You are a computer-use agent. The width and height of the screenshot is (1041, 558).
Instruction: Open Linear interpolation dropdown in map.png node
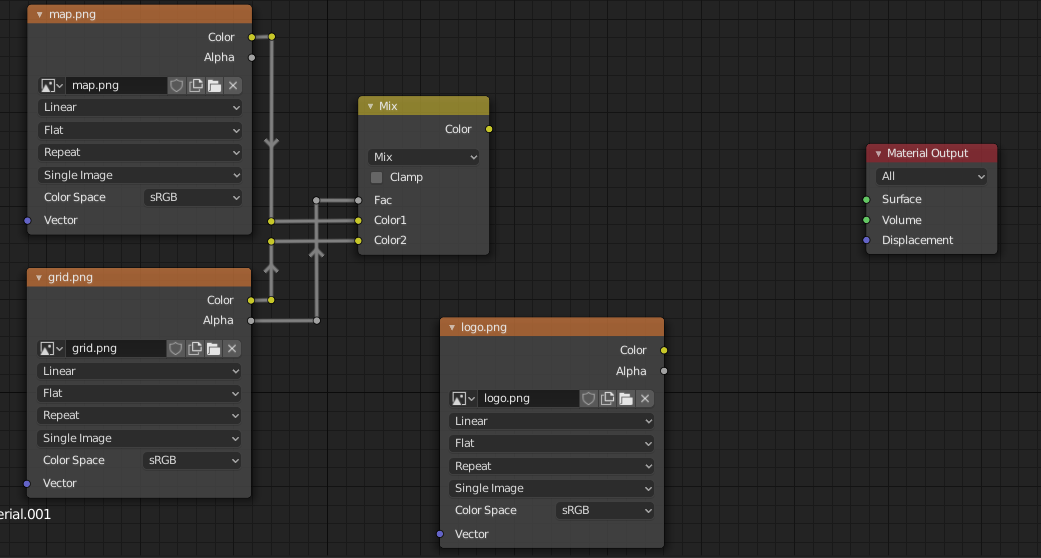click(140, 108)
